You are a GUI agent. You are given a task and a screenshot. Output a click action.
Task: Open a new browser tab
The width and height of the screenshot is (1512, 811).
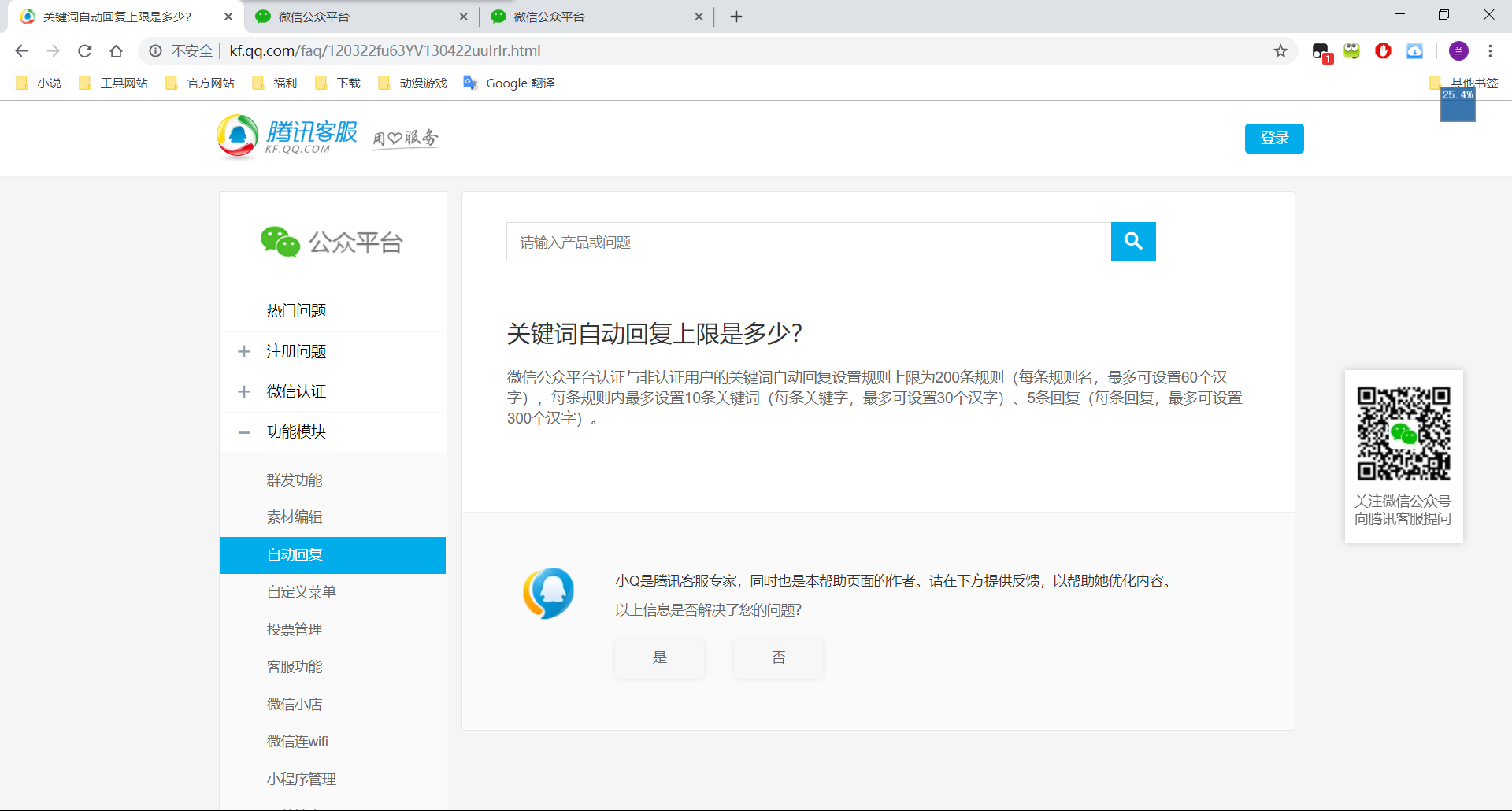pyautogui.click(x=736, y=17)
